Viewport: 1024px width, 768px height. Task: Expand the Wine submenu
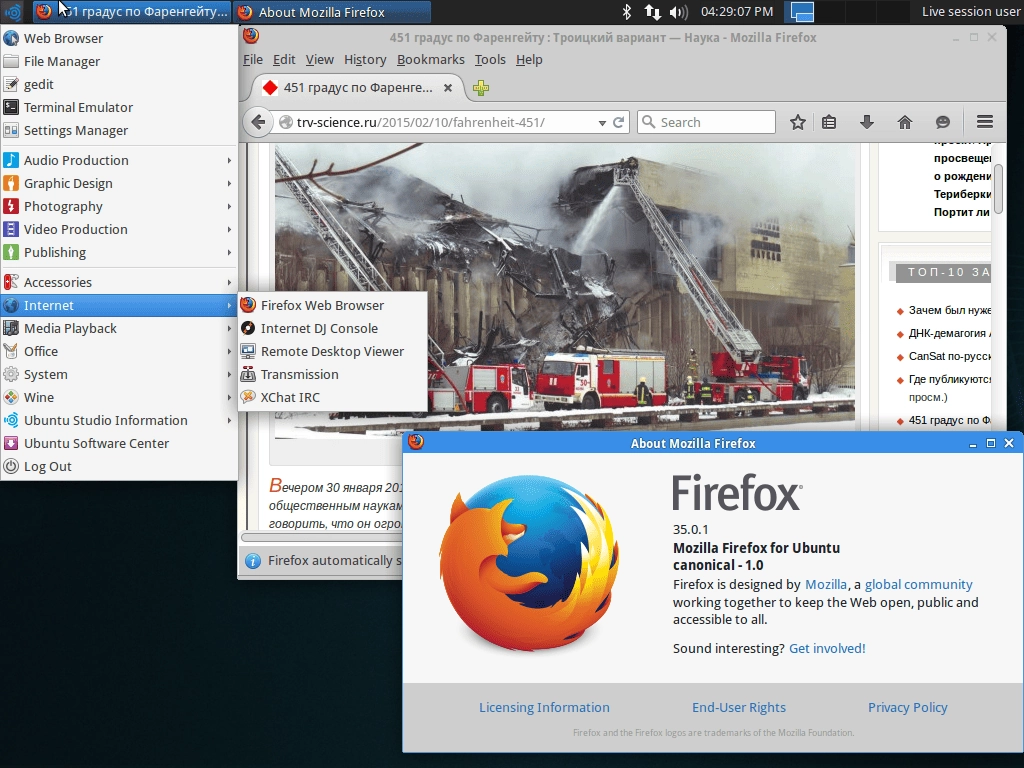pos(119,397)
